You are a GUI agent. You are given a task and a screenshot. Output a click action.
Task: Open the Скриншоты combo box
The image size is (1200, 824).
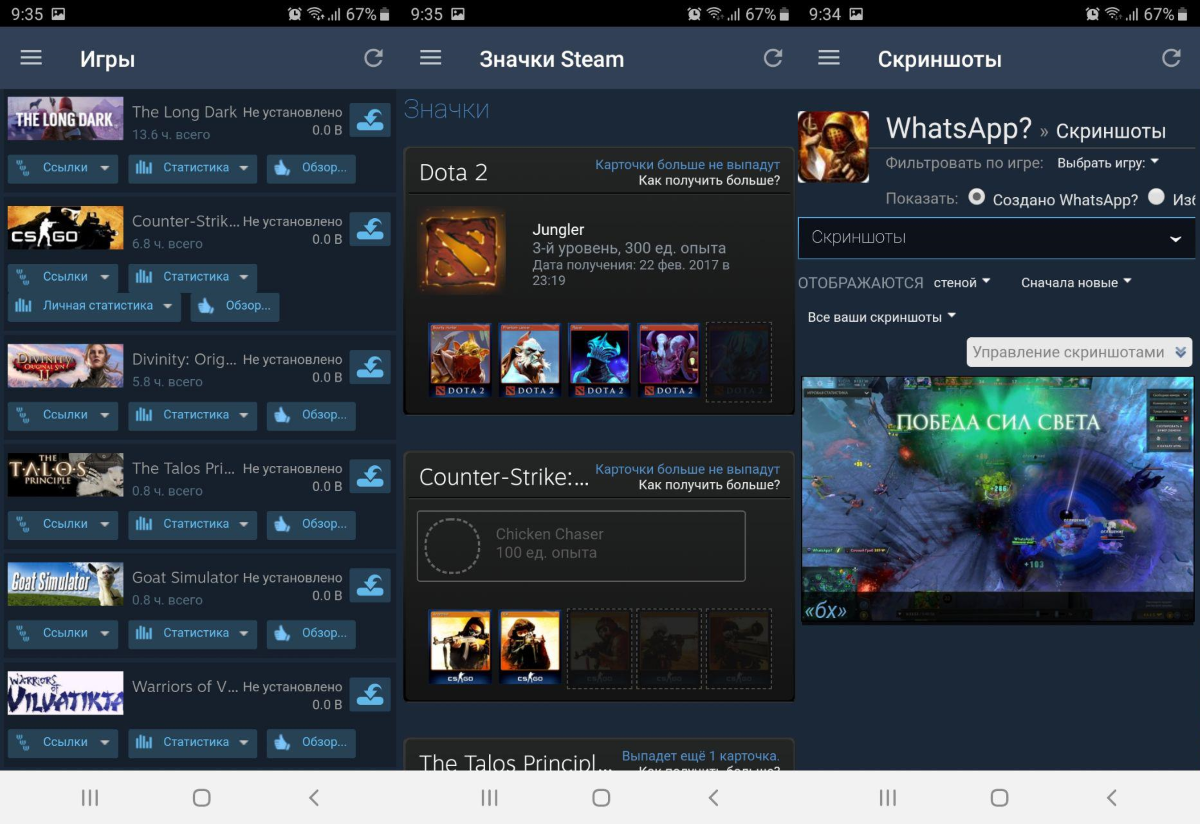point(996,238)
